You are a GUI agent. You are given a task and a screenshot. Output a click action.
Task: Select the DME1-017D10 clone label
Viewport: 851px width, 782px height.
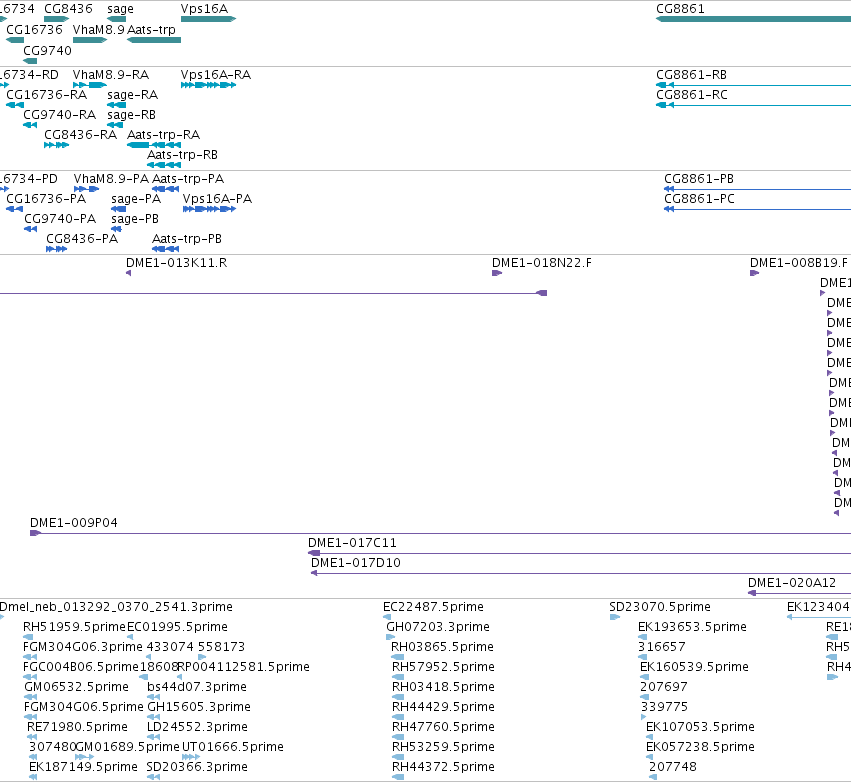coord(355,563)
